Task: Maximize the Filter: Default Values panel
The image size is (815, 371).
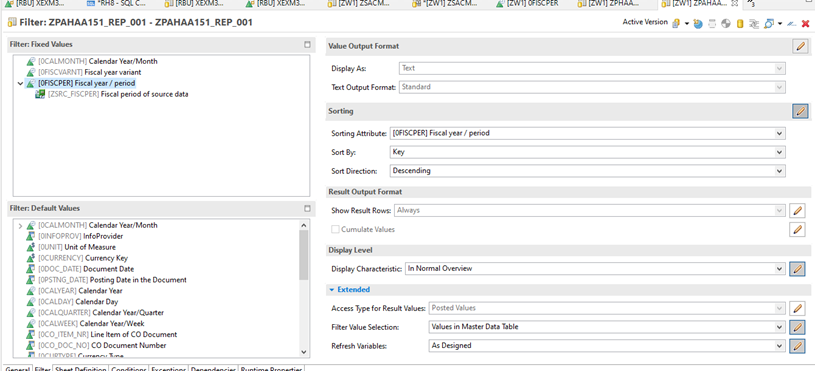Action: 307,208
